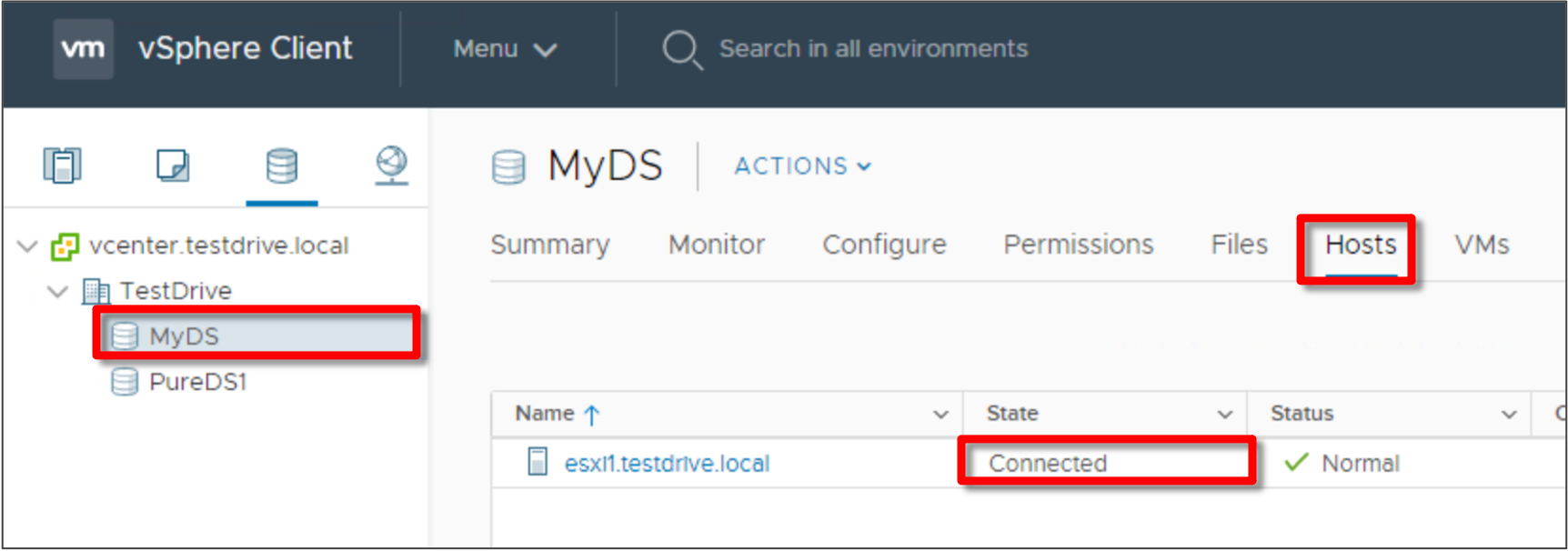
Task: Select the Storage inventory view icon
Action: click(x=281, y=165)
